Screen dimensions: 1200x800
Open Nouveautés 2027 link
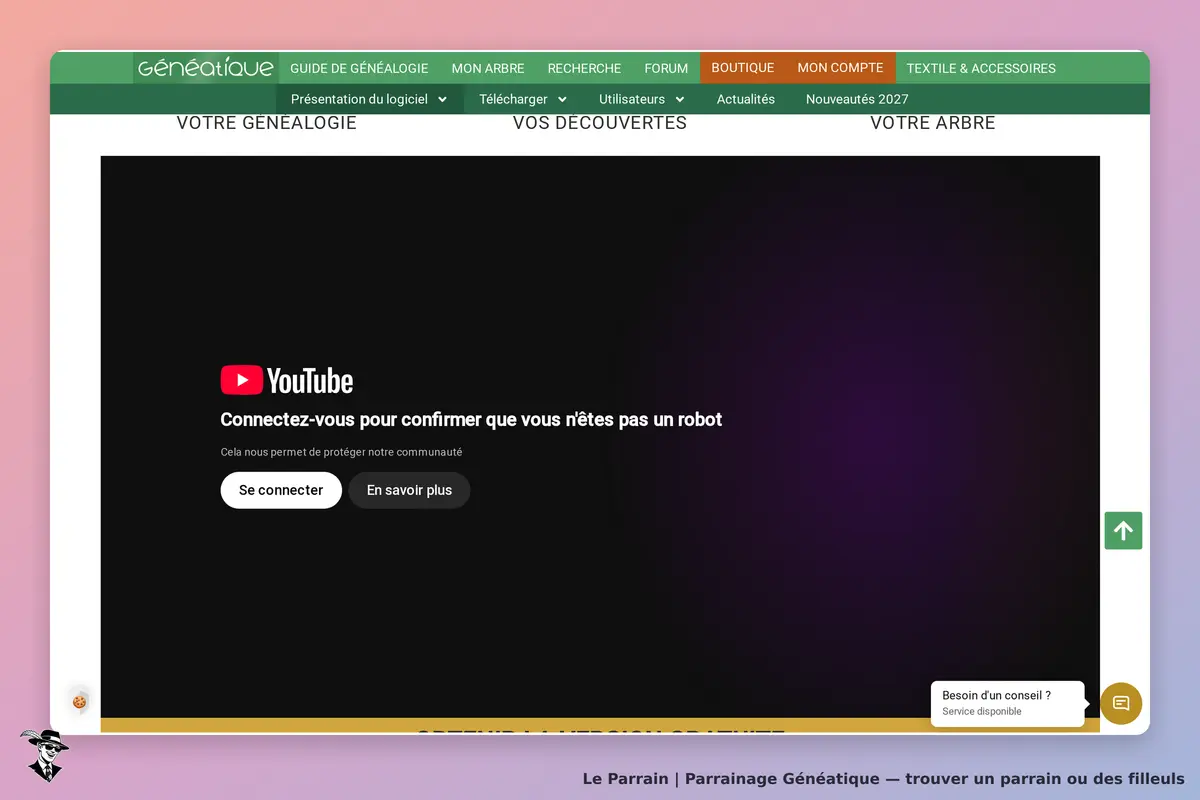click(857, 99)
